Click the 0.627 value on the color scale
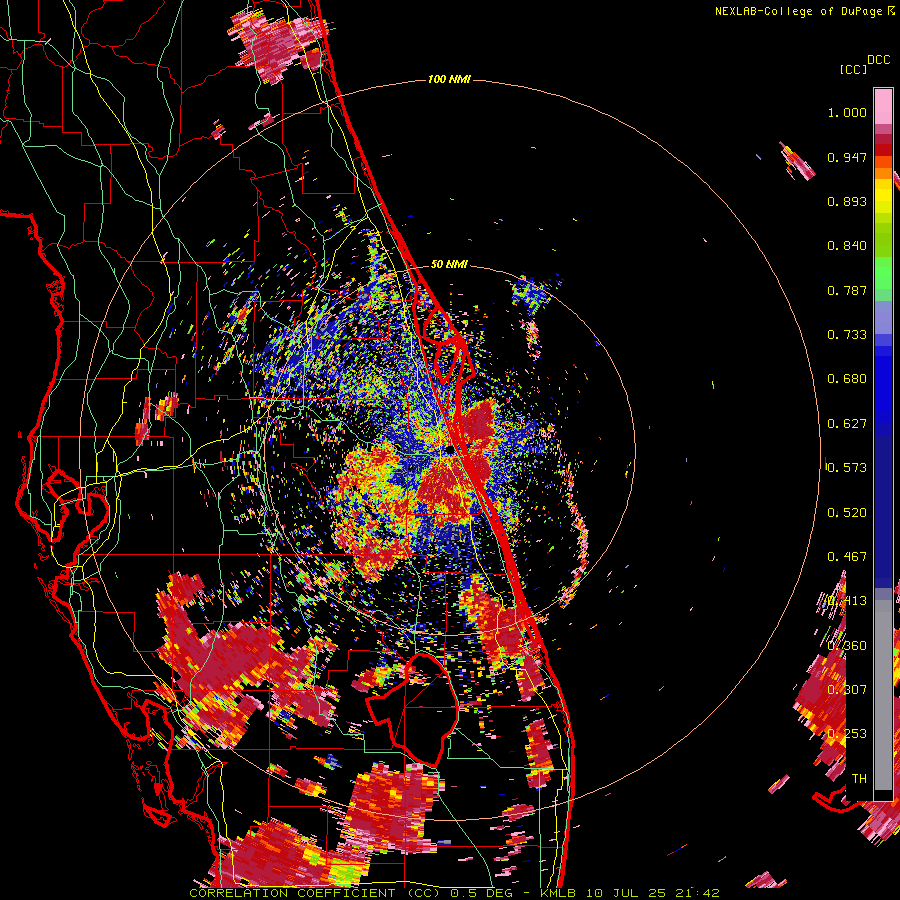The width and height of the screenshot is (900, 900). (847, 424)
